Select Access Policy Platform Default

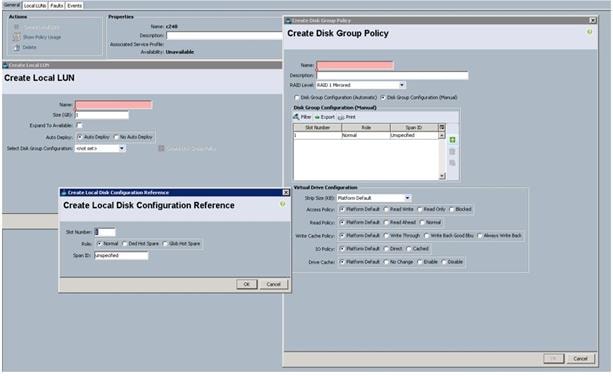(x=342, y=209)
